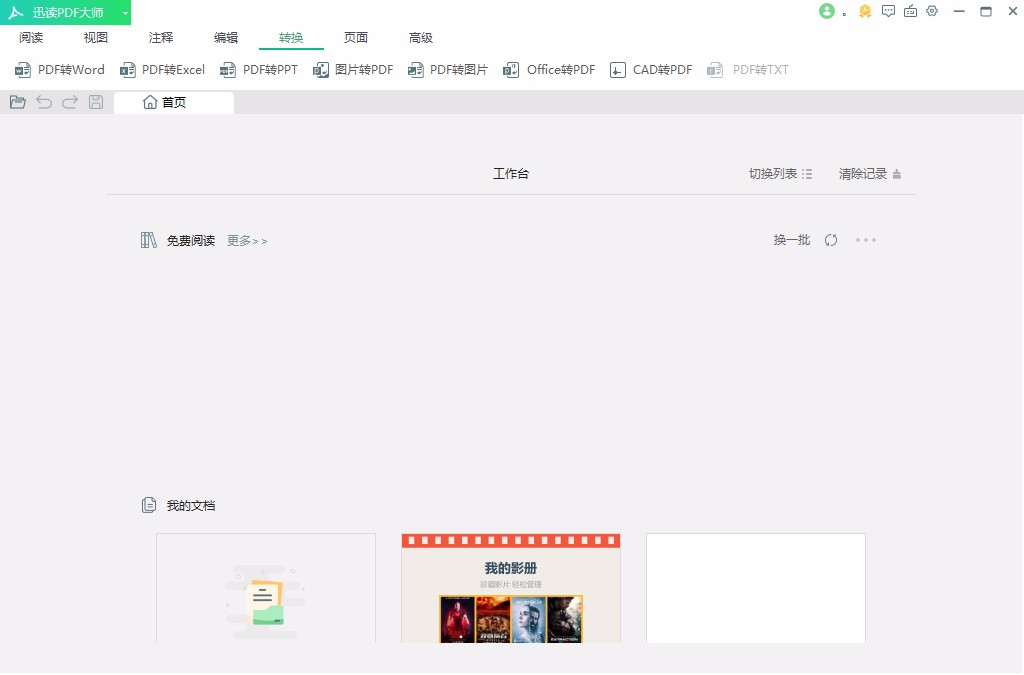Open the ellipsis more options menu
Screen dimensions: 1024x675
point(866,240)
